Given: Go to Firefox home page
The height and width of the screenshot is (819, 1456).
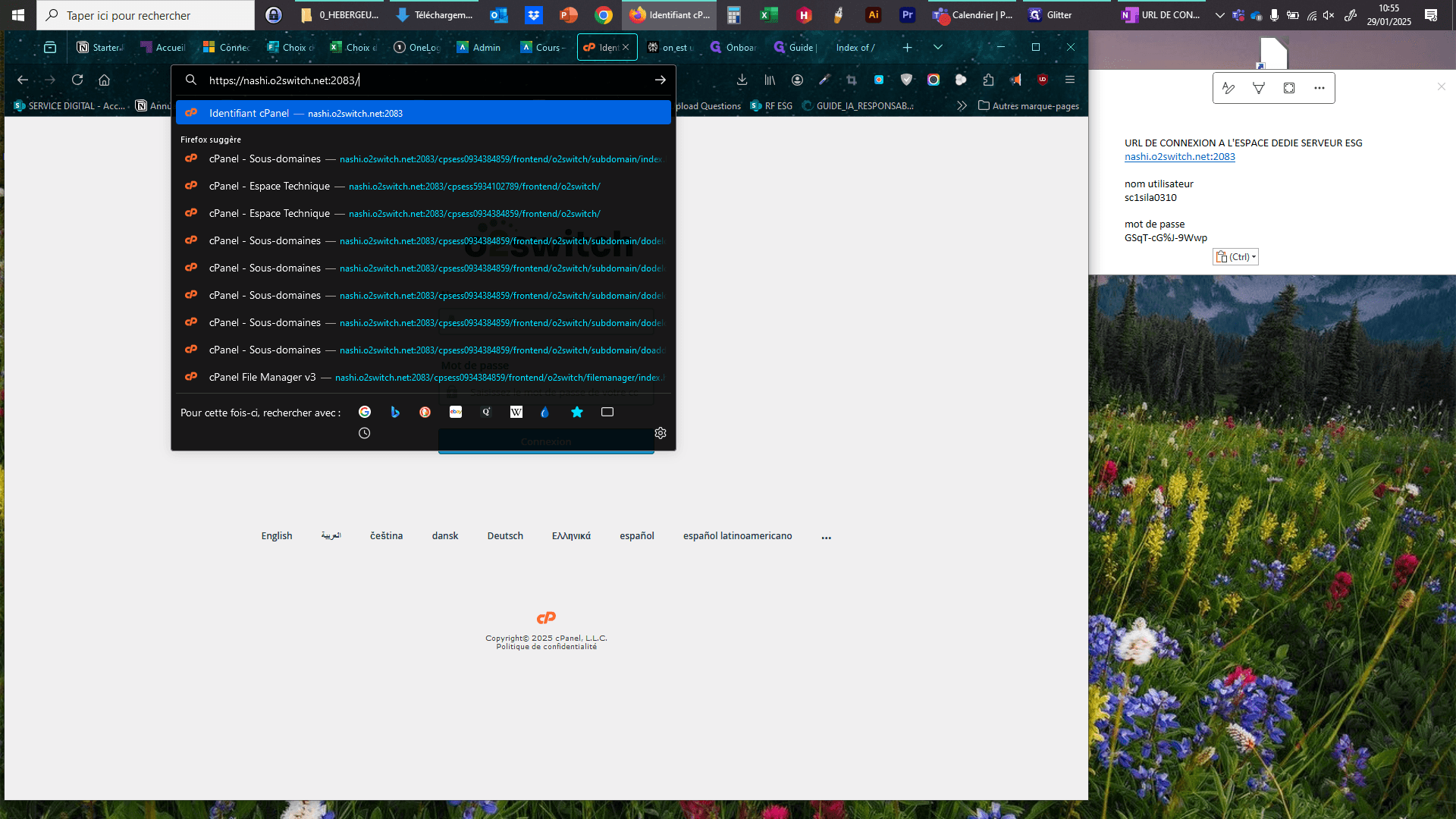Looking at the screenshot, I should [105, 80].
